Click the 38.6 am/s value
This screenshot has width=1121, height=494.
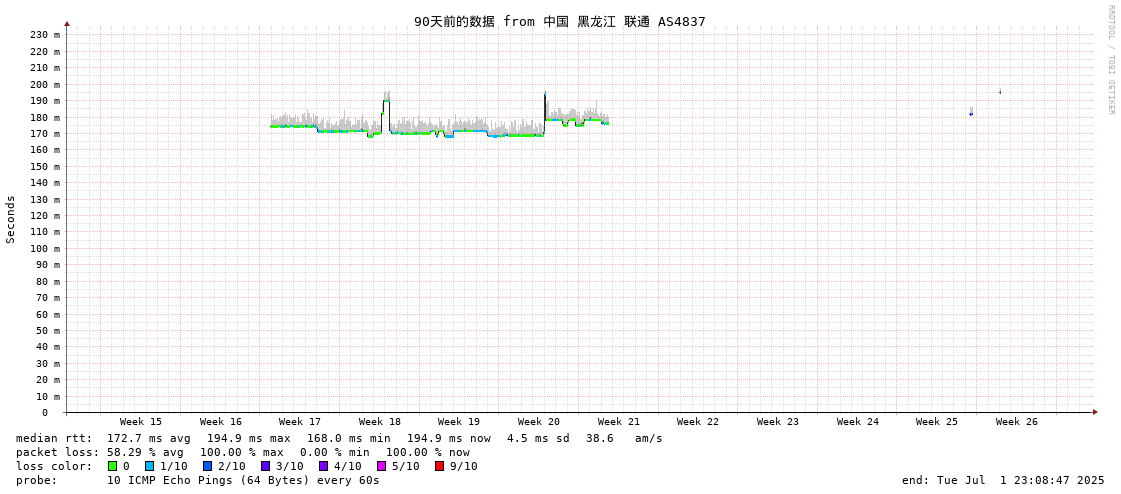pyautogui.click(x=624, y=438)
